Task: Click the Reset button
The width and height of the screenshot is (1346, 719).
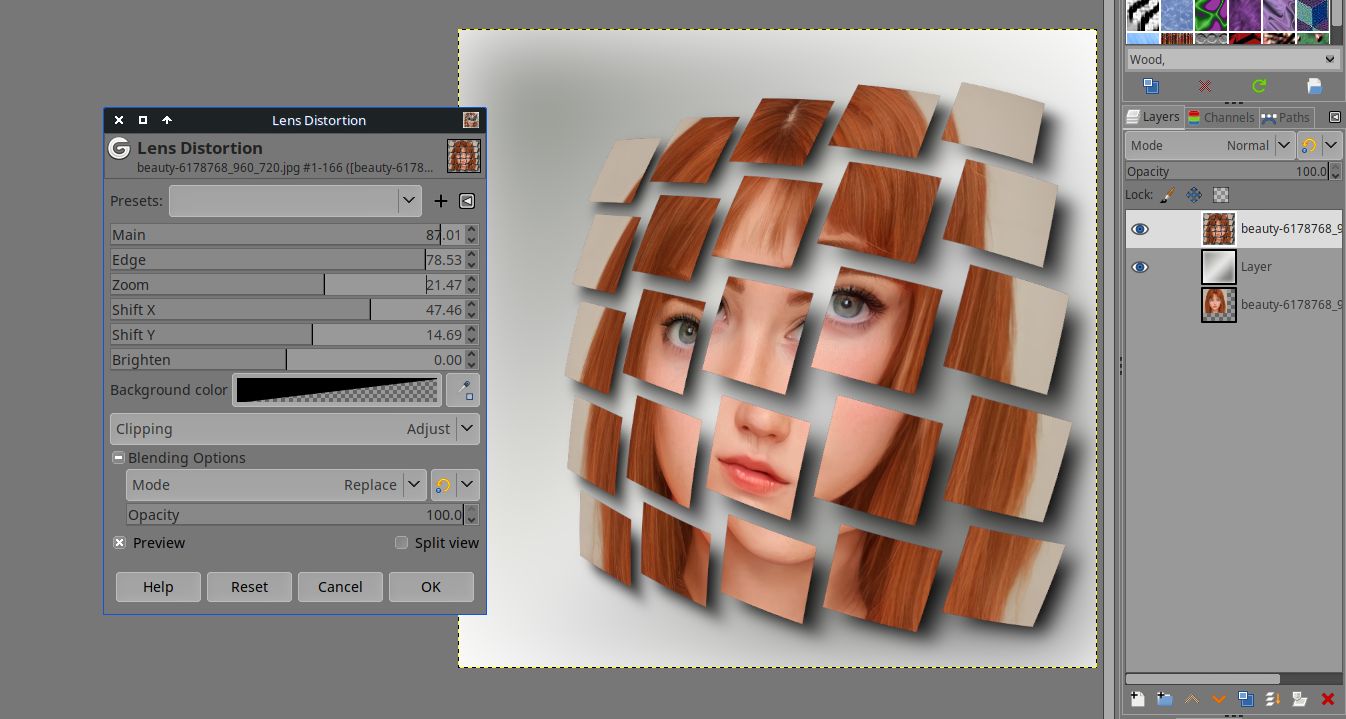Action: 249,587
